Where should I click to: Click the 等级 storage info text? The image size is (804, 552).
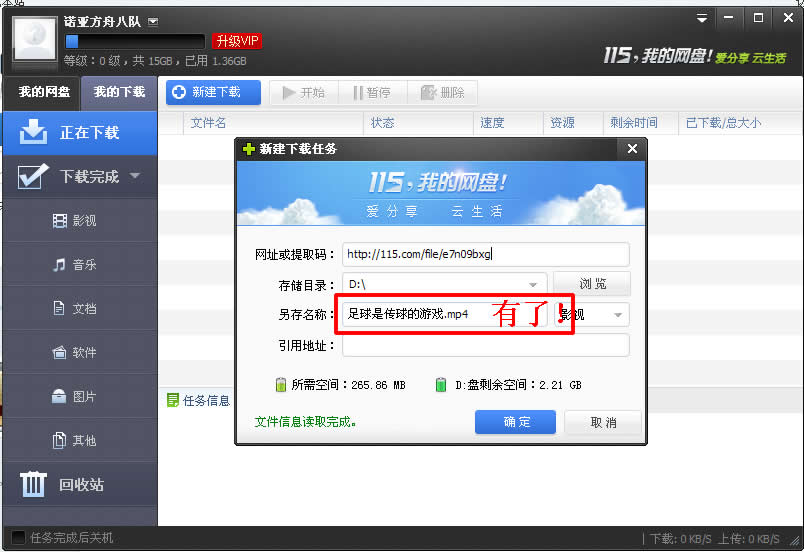(x=155, y=61)
